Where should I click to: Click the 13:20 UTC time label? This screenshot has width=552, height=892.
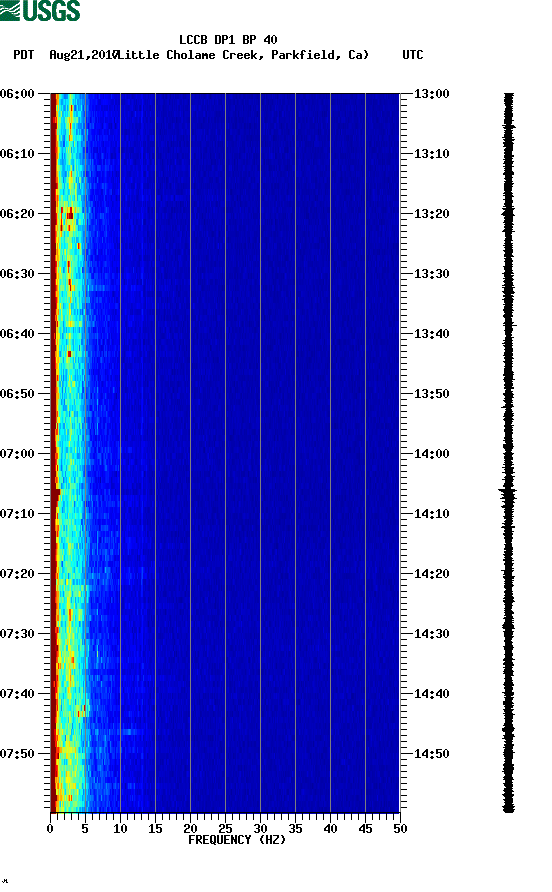[431, 213]
